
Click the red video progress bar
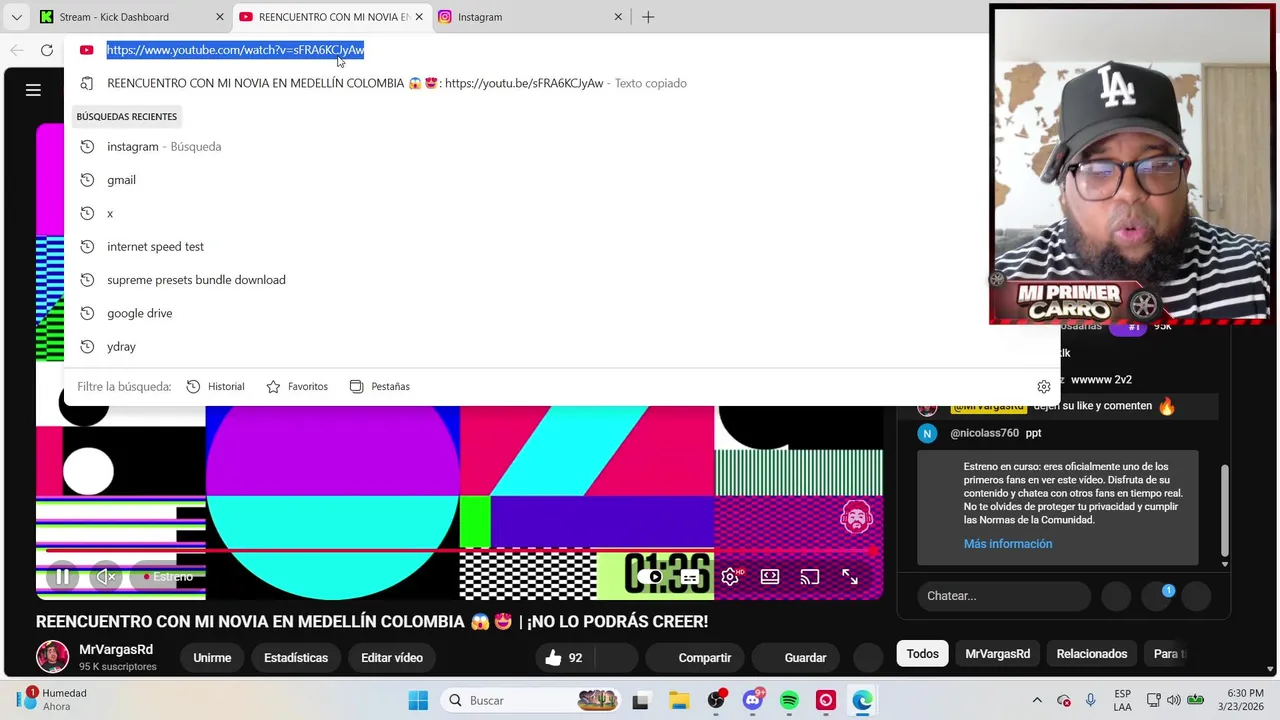(460, 551)
